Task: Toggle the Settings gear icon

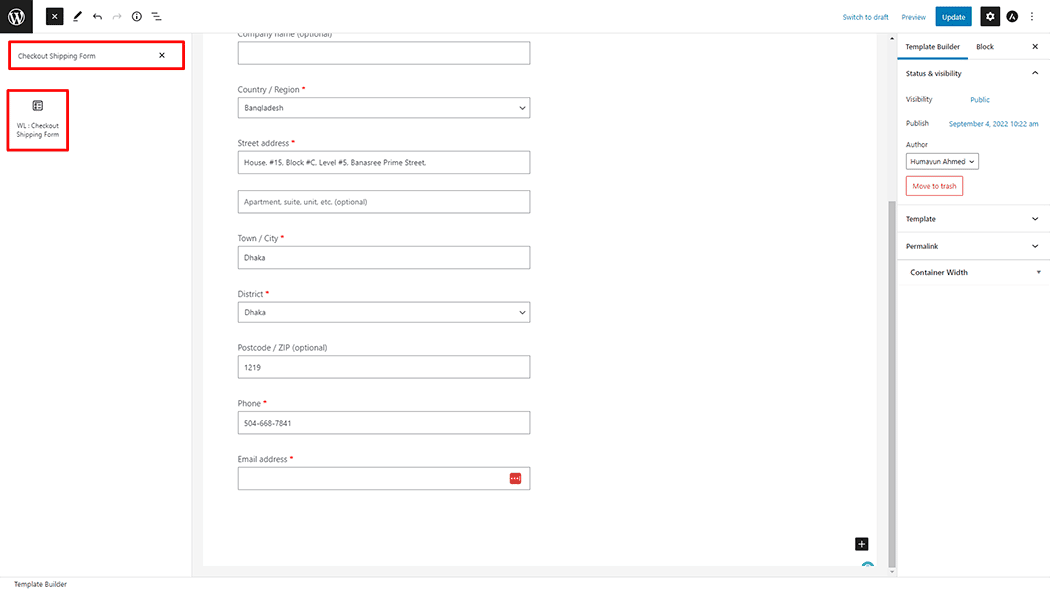Action: click(x=989, y=16)
